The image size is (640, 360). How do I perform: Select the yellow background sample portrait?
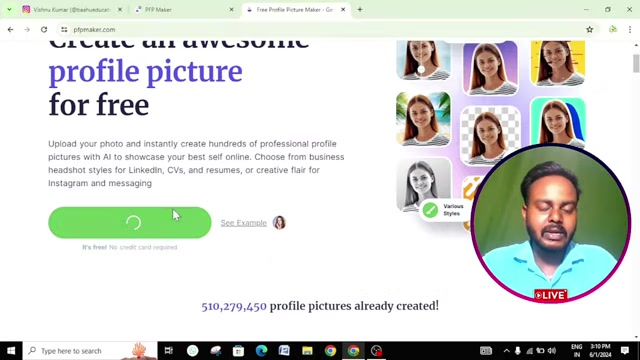(x=558, y=63)
